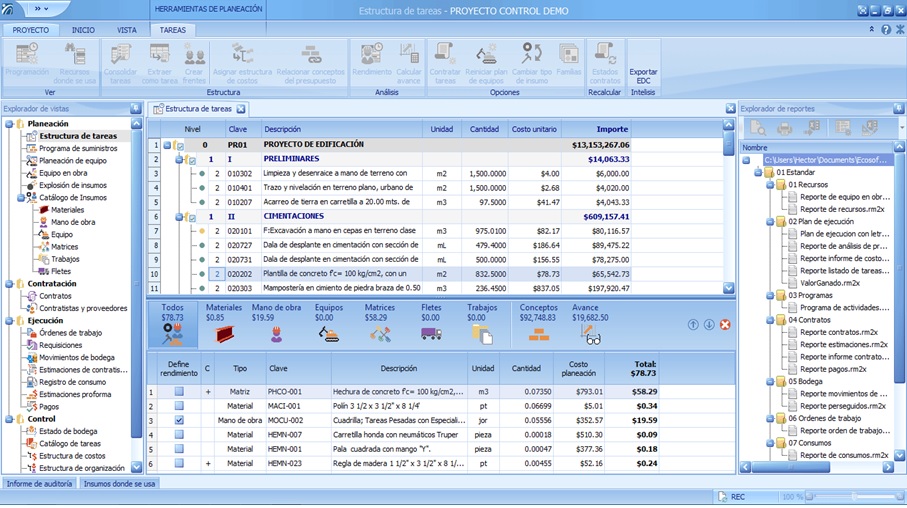Switch to the PROYECTO ribbon tab
The height and width of the screenshot is (508, 907).
pos(30,30)
